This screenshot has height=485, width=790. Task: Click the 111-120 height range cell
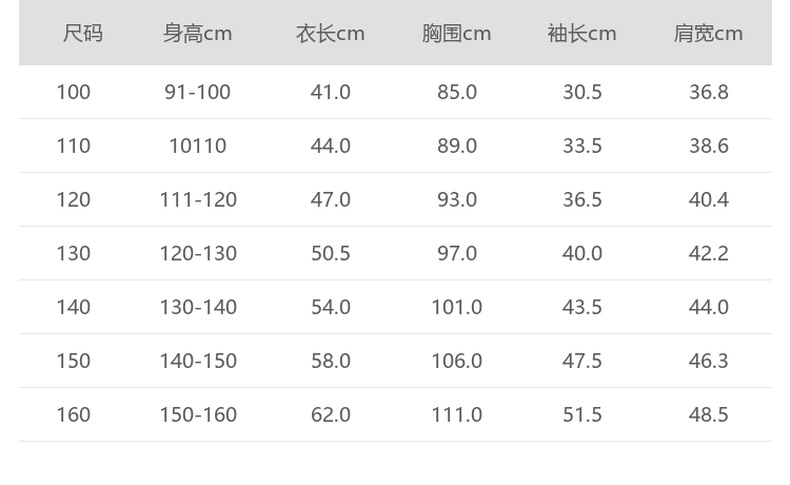tap(198, 200)
